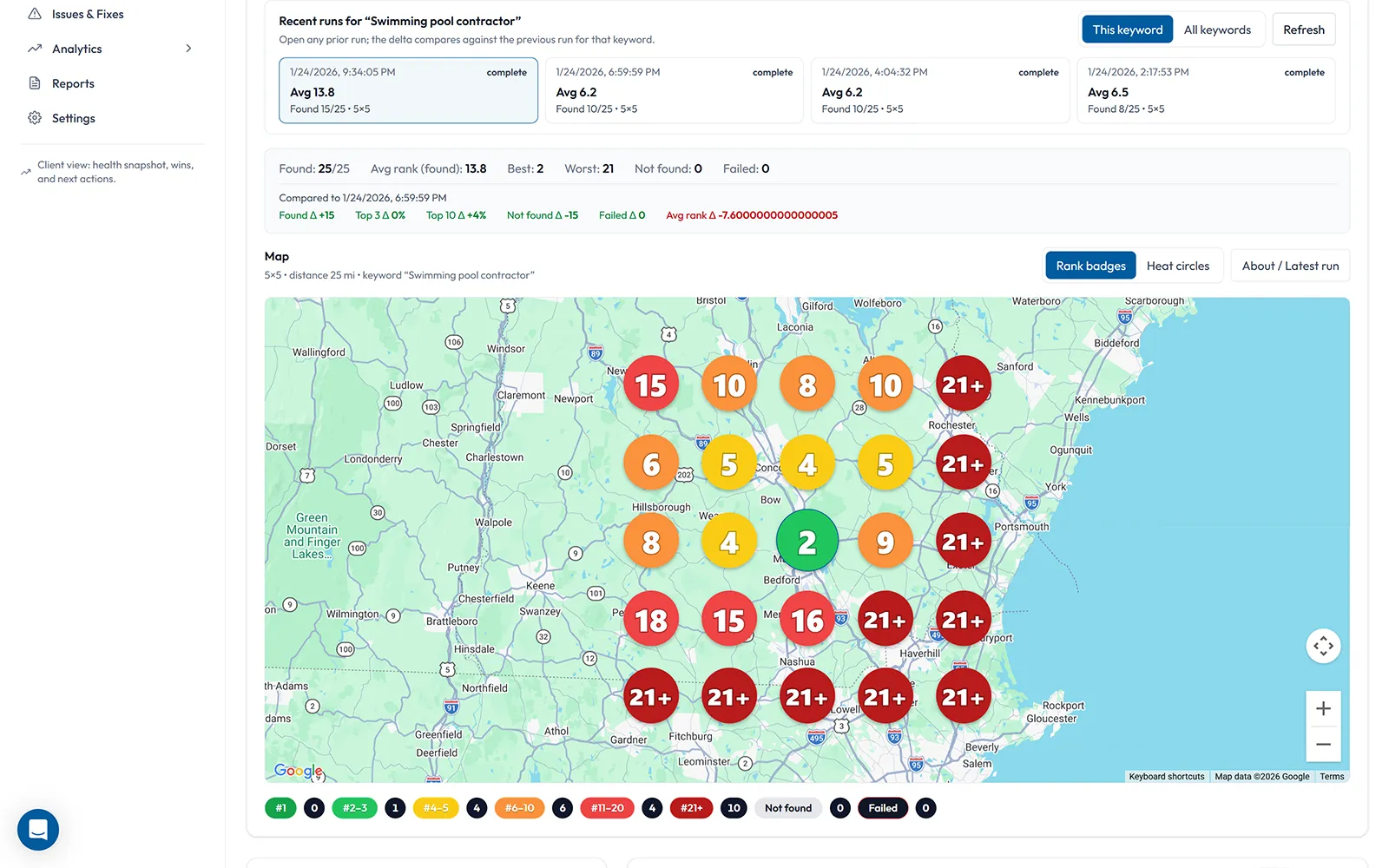
Task: Open the map Terms link
Action: (1332, 776)
